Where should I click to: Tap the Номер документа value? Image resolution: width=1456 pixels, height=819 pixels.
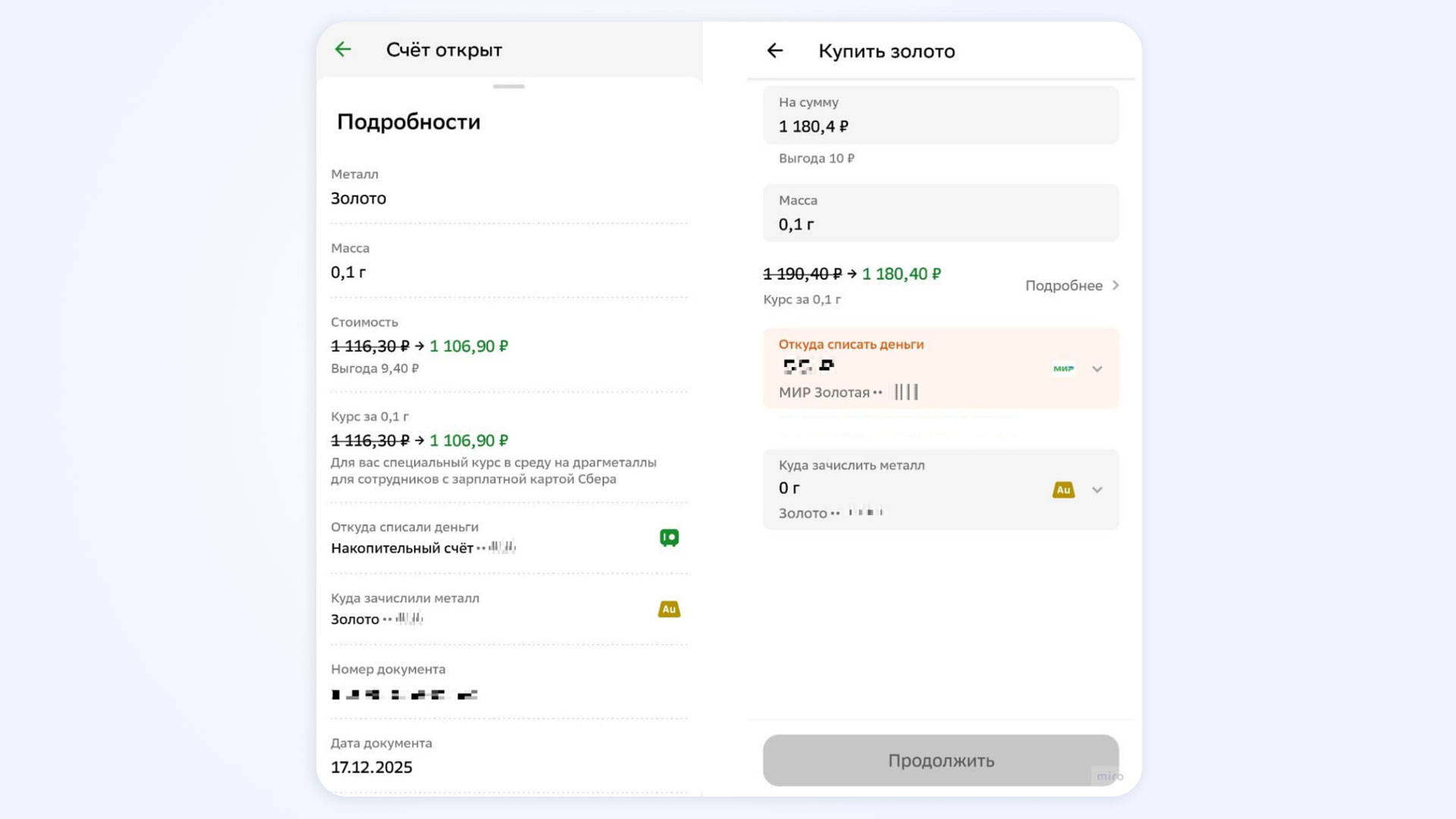[405, 695]
